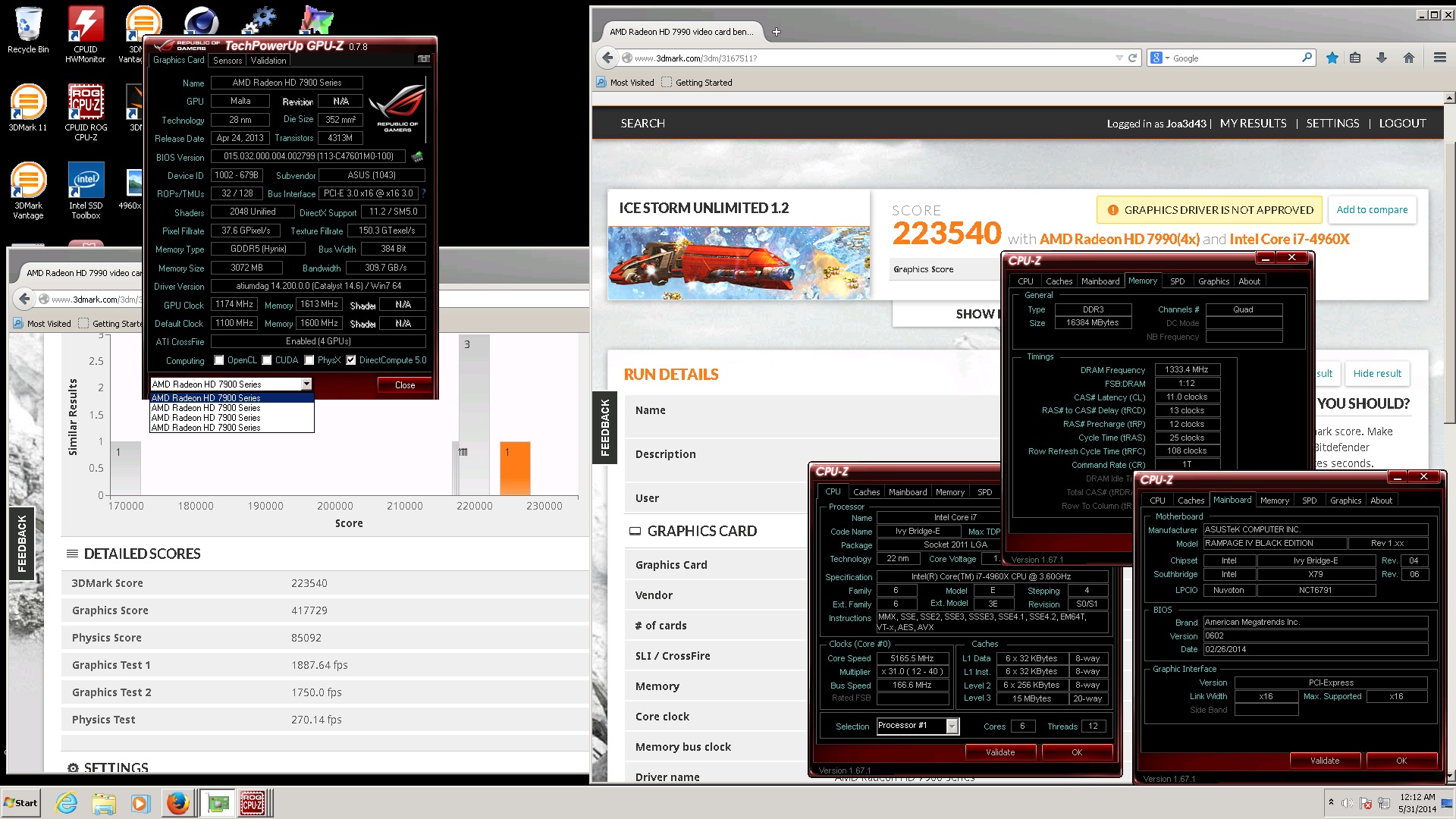1456x819 pixels.
Task: Open Firefox bookmarks list icon
Action: (1355, 58)
